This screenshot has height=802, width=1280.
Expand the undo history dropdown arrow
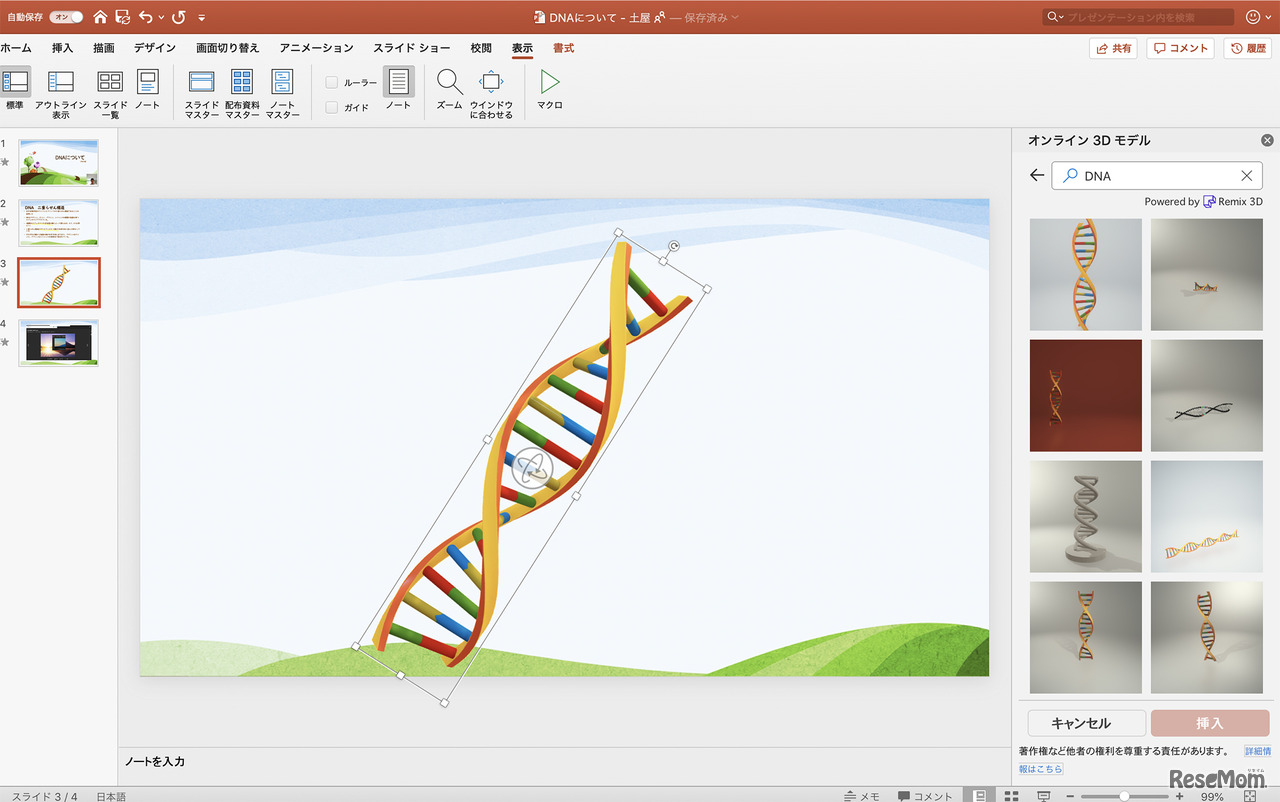(162, 18)
